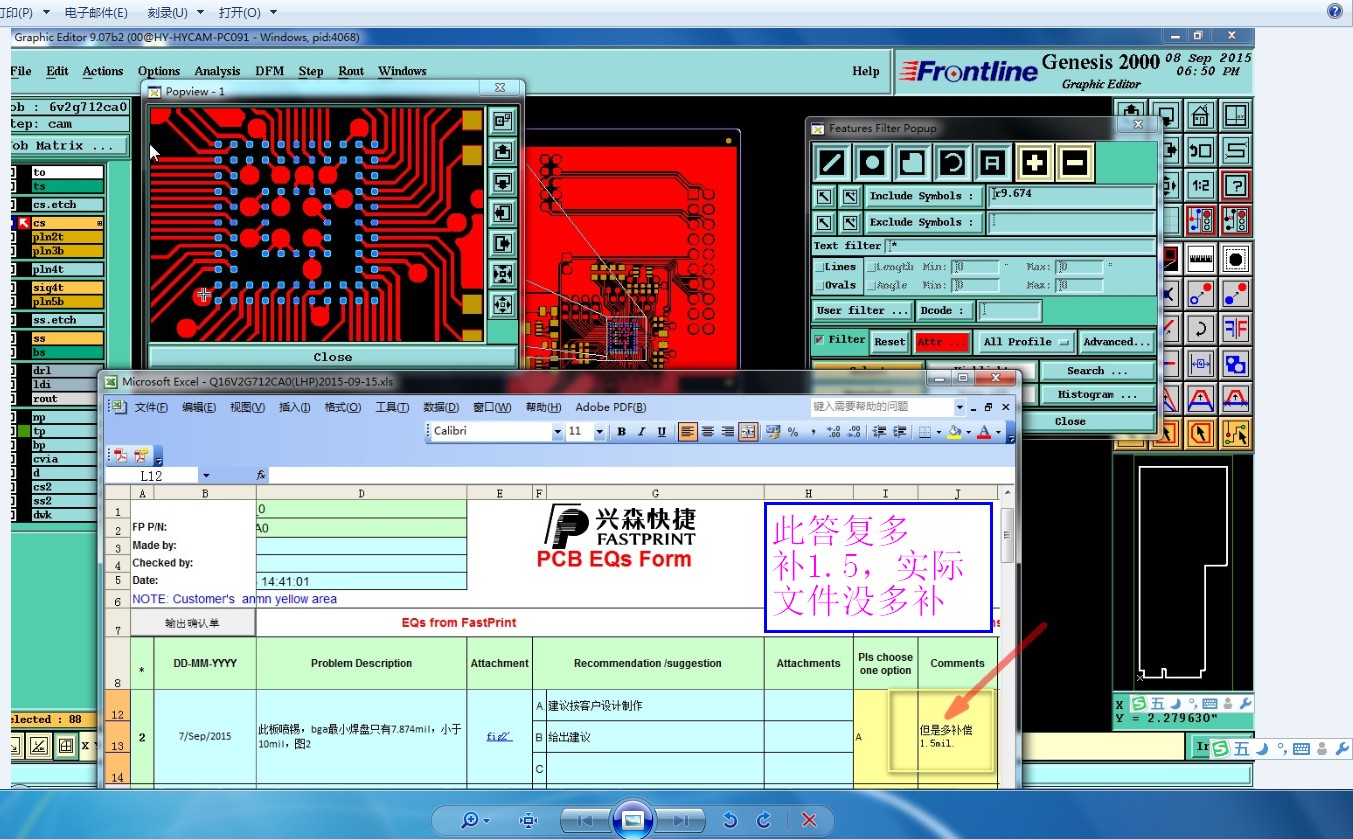
Task: Click merge and center icon in Excel
Action: [749, 432]
